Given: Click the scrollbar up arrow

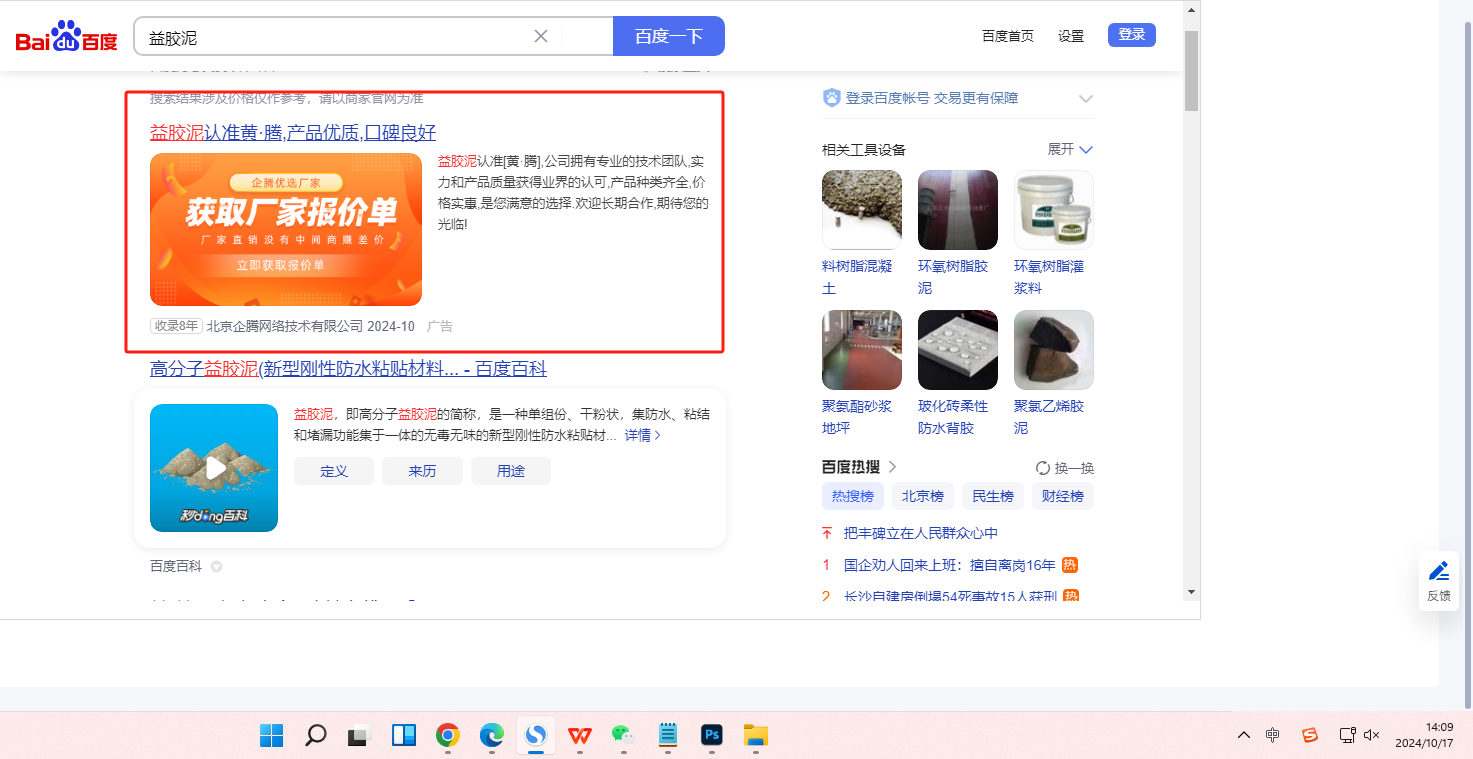Looking at the screenshot, I should point(1191,8).
